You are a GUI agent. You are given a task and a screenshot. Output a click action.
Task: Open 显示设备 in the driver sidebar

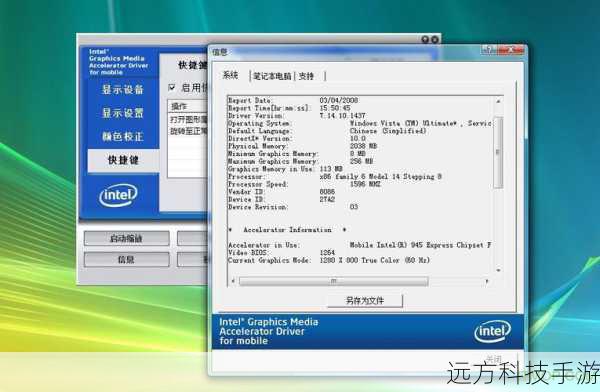(122, 90)
